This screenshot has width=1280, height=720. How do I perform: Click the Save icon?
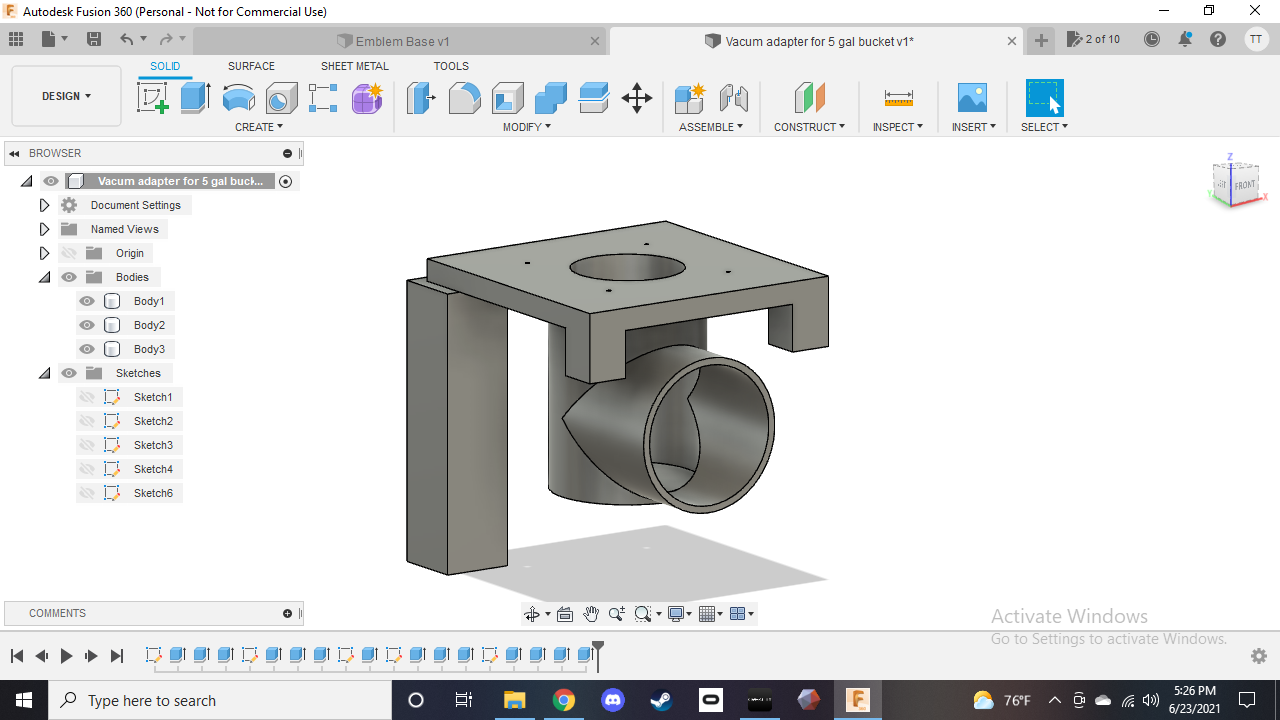coord(94,40)
